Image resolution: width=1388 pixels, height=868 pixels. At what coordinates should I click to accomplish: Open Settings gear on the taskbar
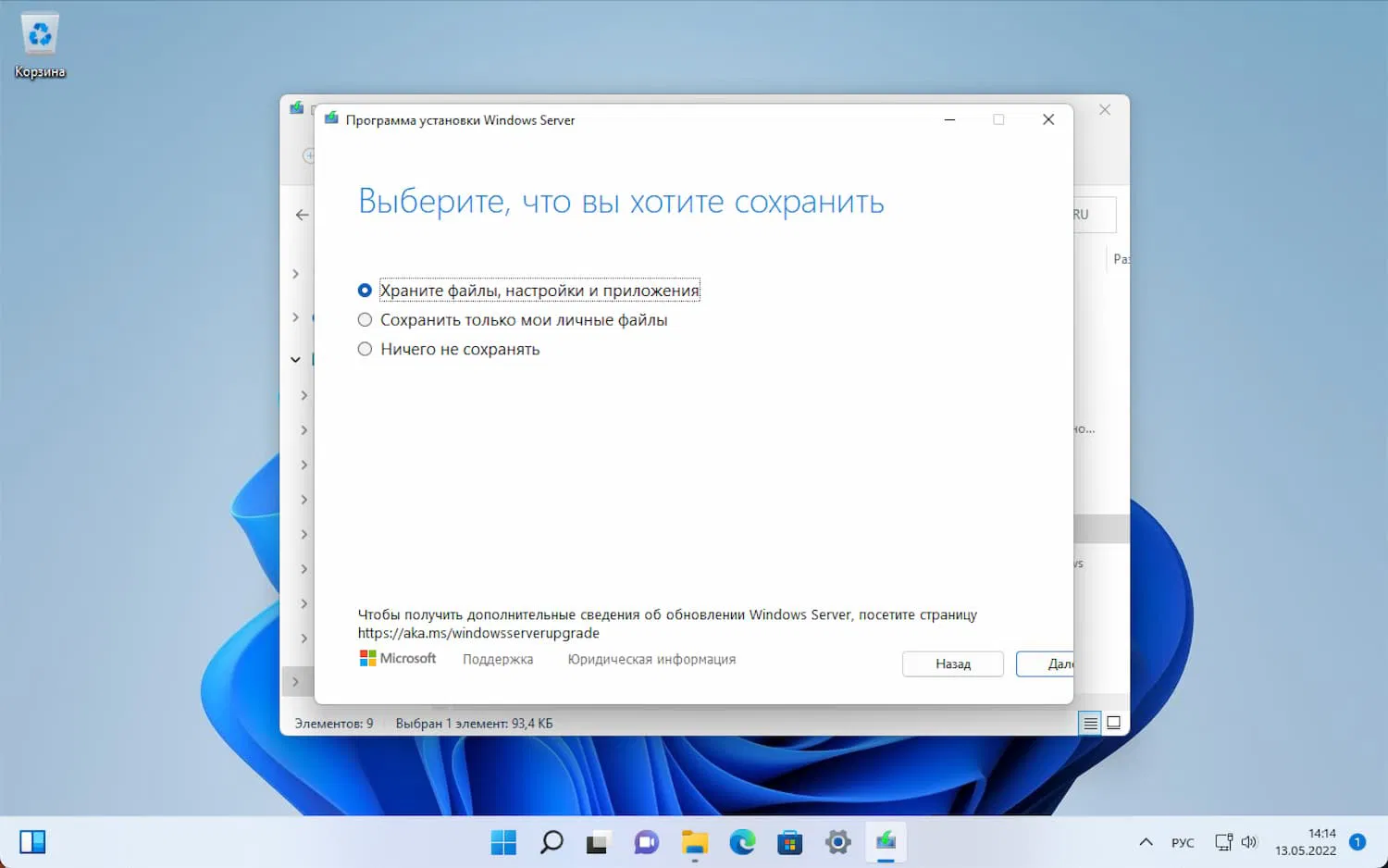[838, 842]
